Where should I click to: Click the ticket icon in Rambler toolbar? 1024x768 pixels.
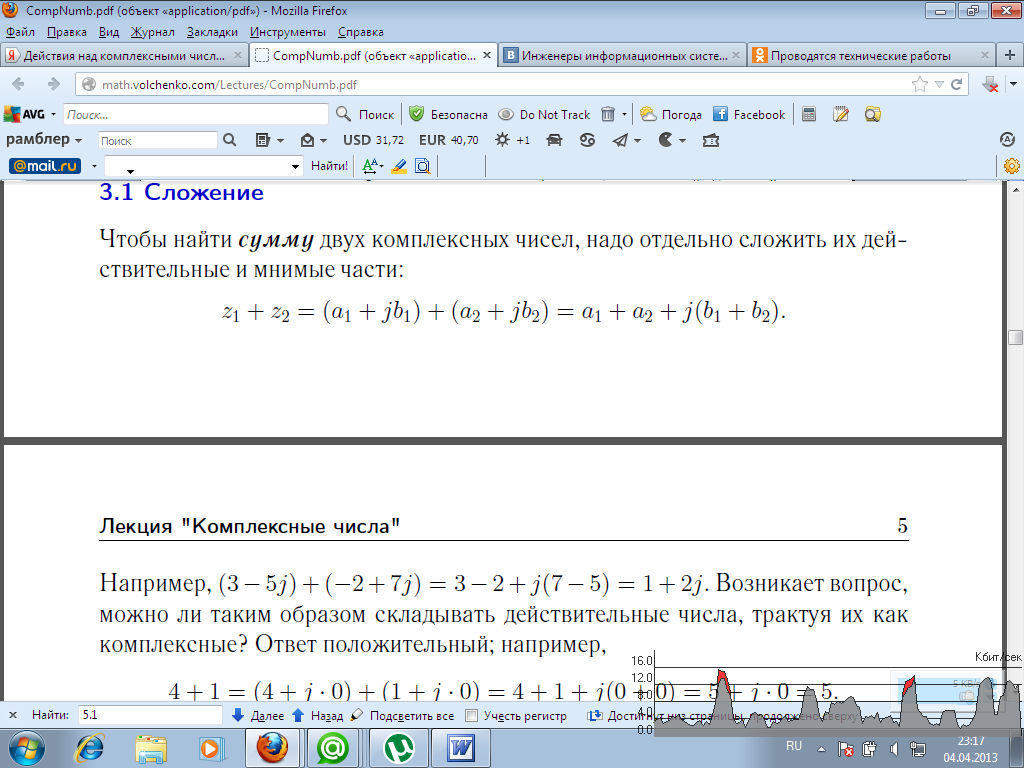click(711, 140)
